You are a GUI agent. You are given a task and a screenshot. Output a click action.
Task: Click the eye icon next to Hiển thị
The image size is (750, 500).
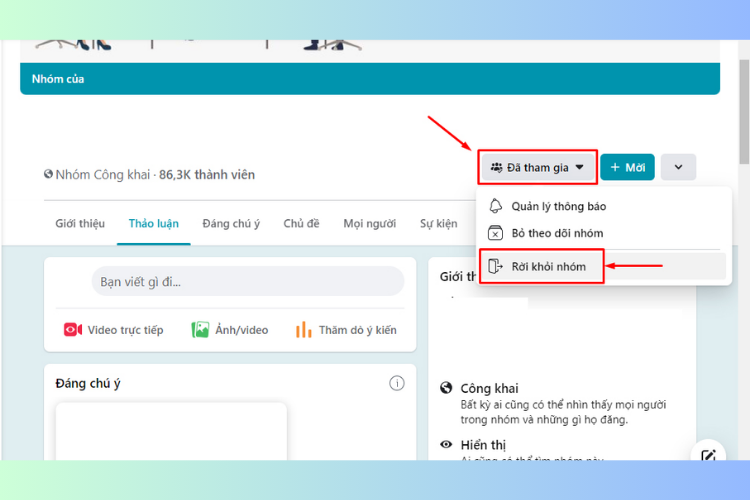click(x=446, y=444)
